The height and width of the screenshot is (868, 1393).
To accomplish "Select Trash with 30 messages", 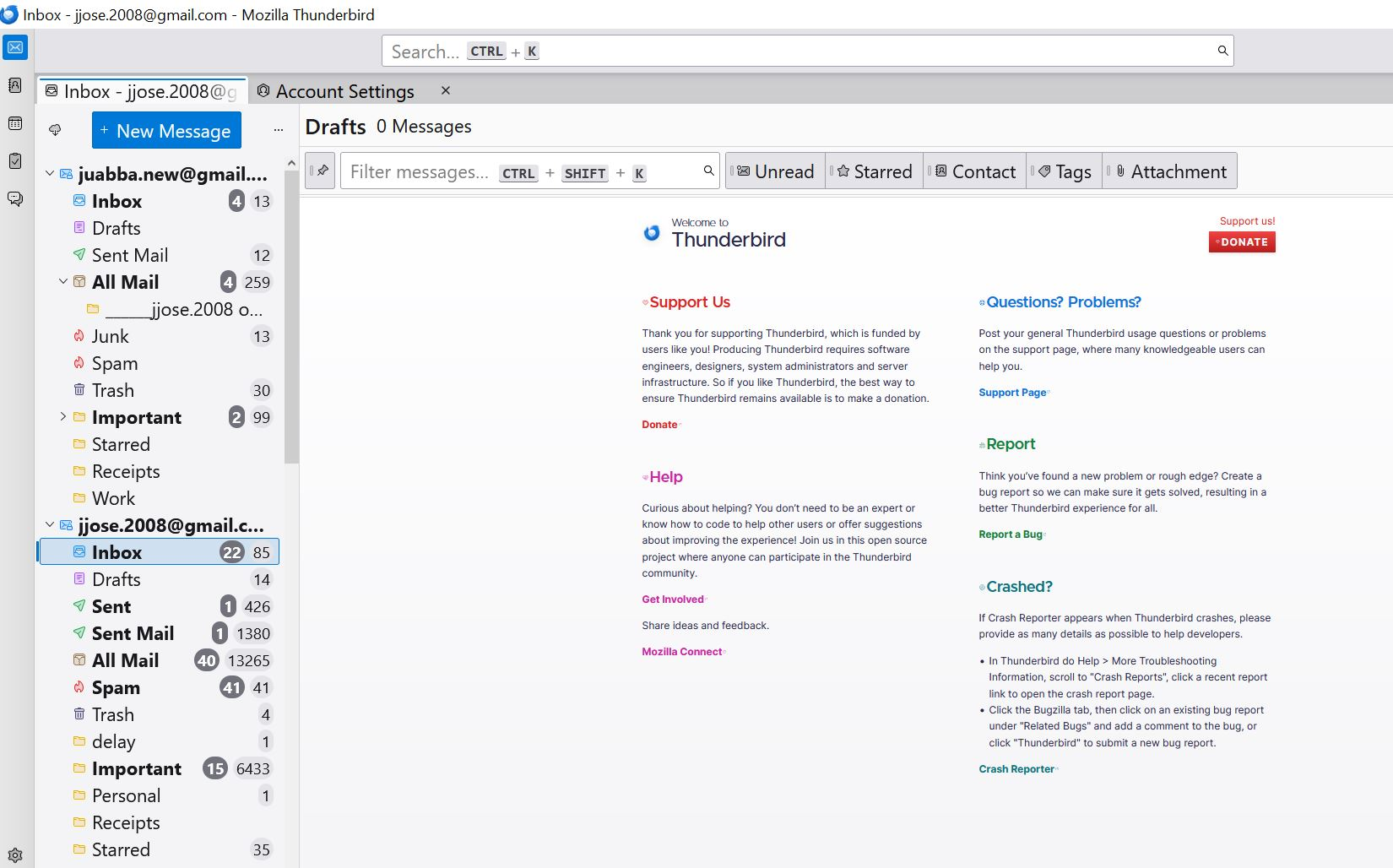I will [160, 390].
